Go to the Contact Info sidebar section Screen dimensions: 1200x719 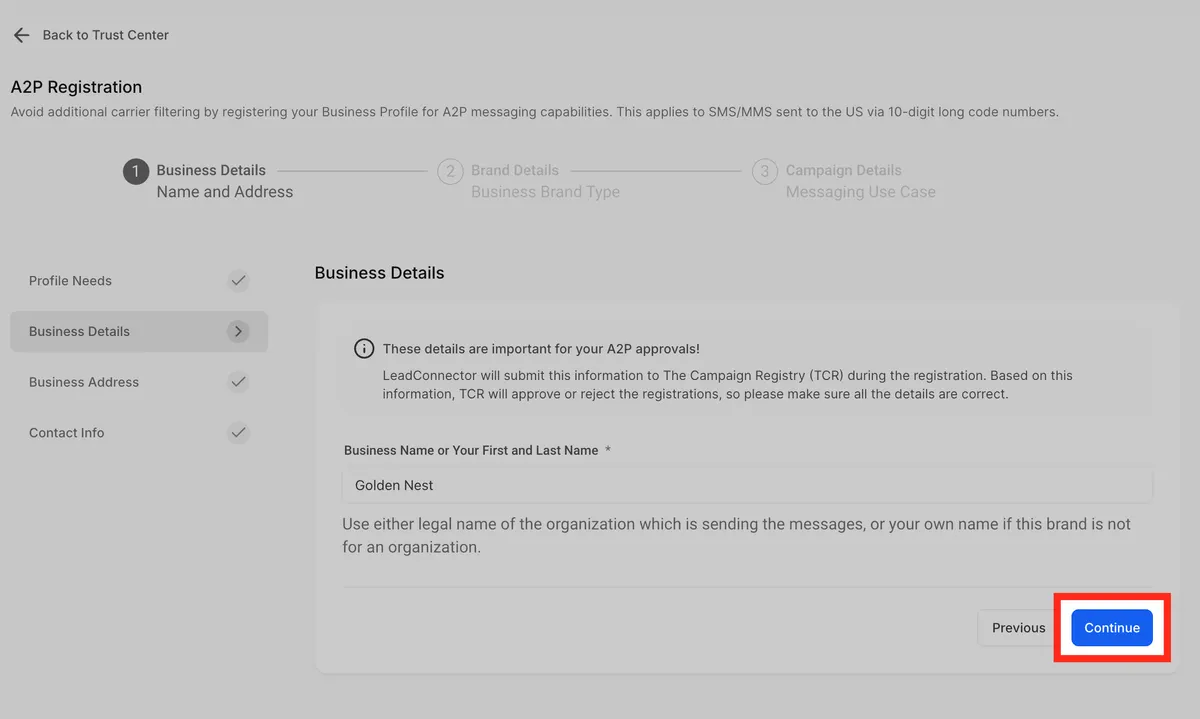[x=139, y=433]
